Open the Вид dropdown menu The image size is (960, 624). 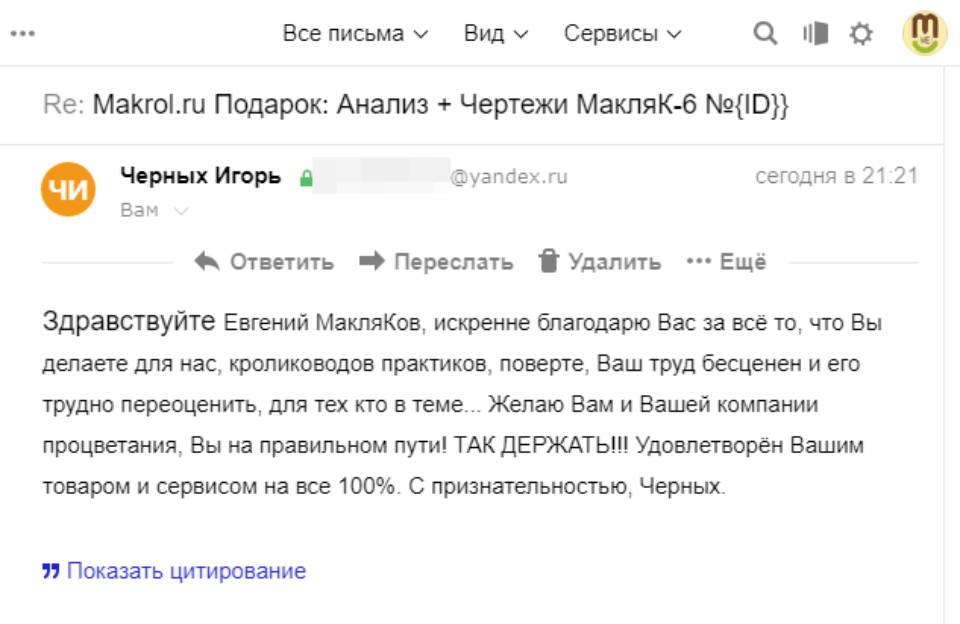coord(495,34)
